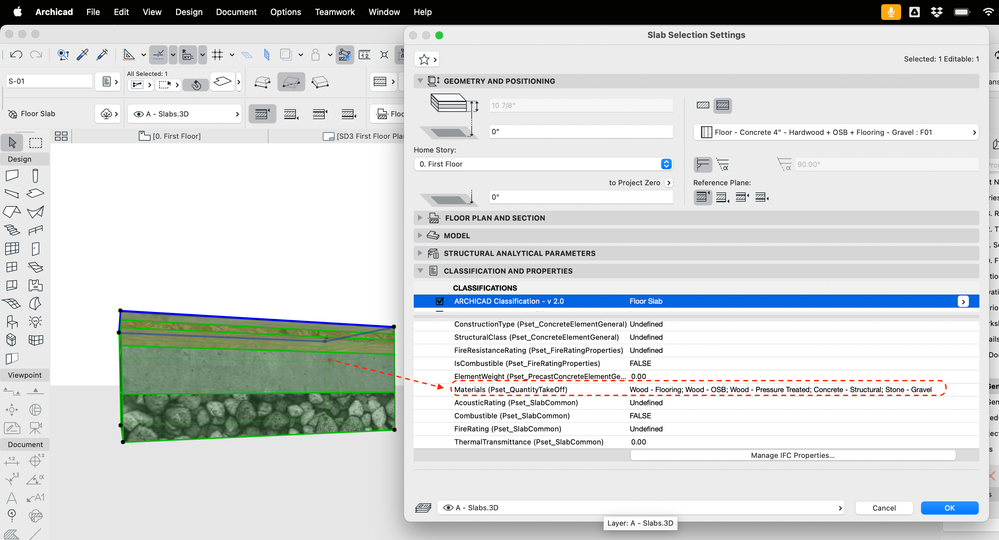The height and width of the screenshot is (540, 999).
Task: Click the Undo arrow in the toolbar
Action: point(16,55)
